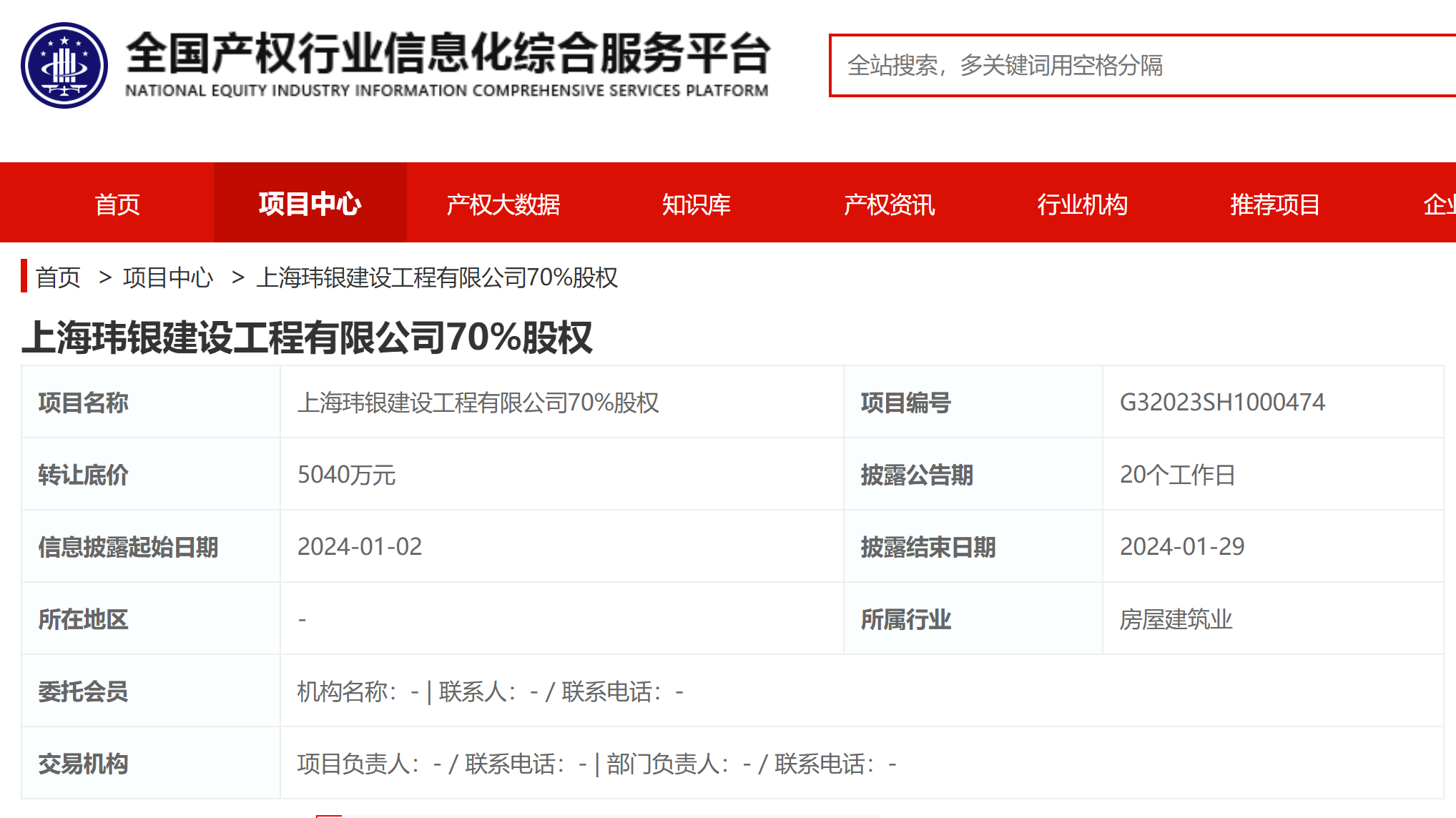Click the 2024-01-29 disclosure end date

[1182, 547]
